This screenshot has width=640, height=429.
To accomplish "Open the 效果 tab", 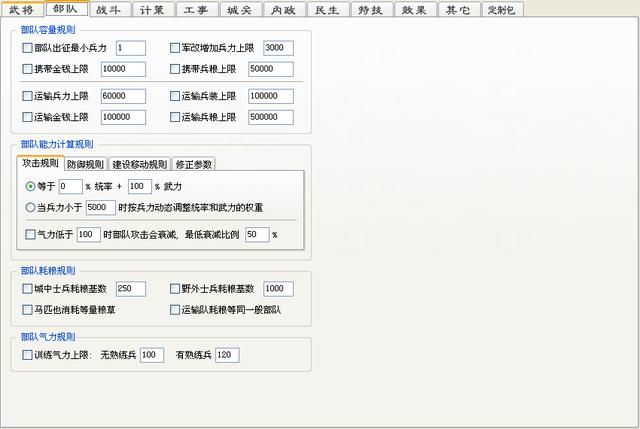I will pos(415,9).
